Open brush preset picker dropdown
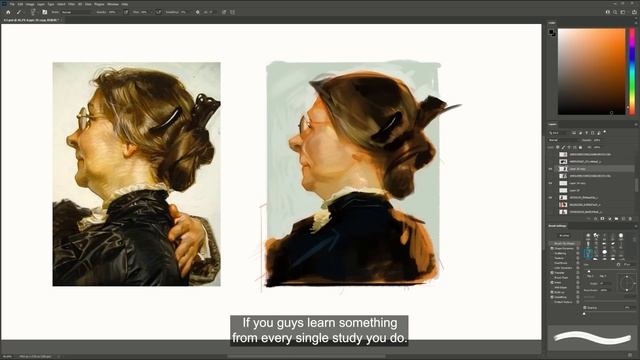 point(33,12)
